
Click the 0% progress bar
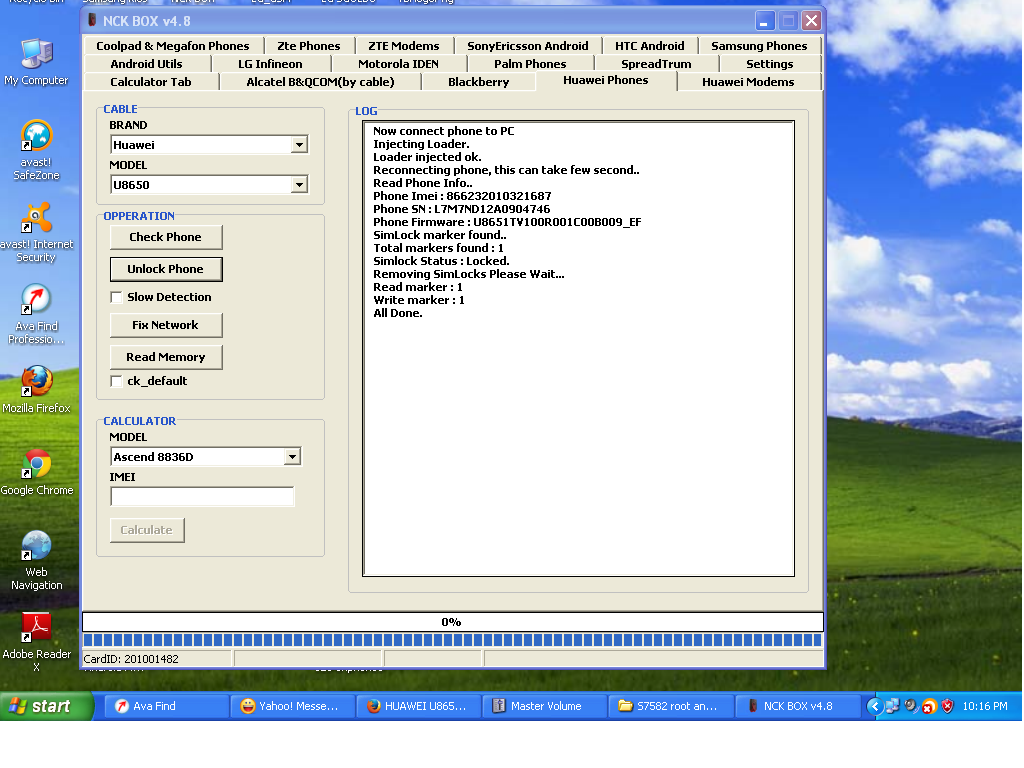pyautogui.click(x=452, y=622)
